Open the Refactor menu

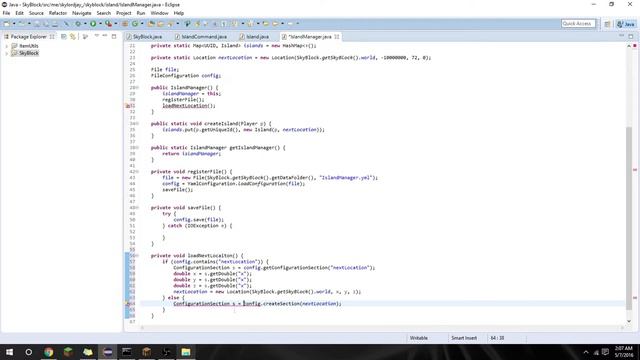58,13
